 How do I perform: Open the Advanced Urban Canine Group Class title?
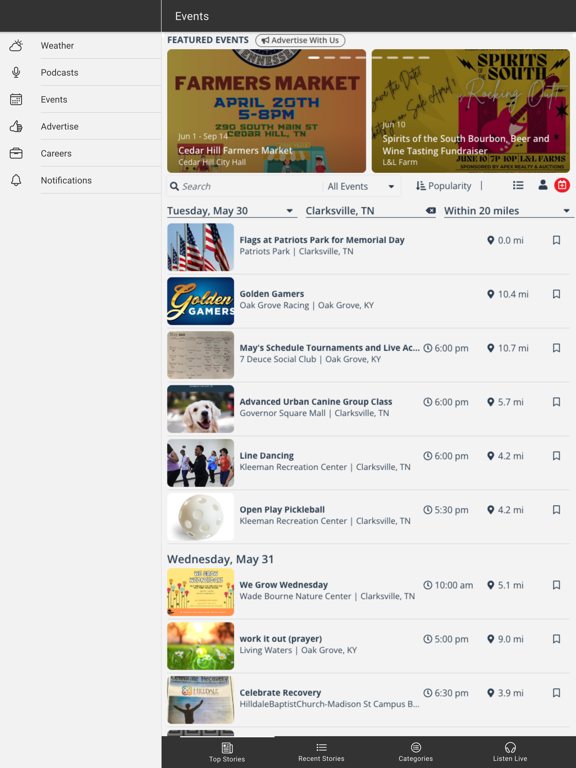coord(316,402)
